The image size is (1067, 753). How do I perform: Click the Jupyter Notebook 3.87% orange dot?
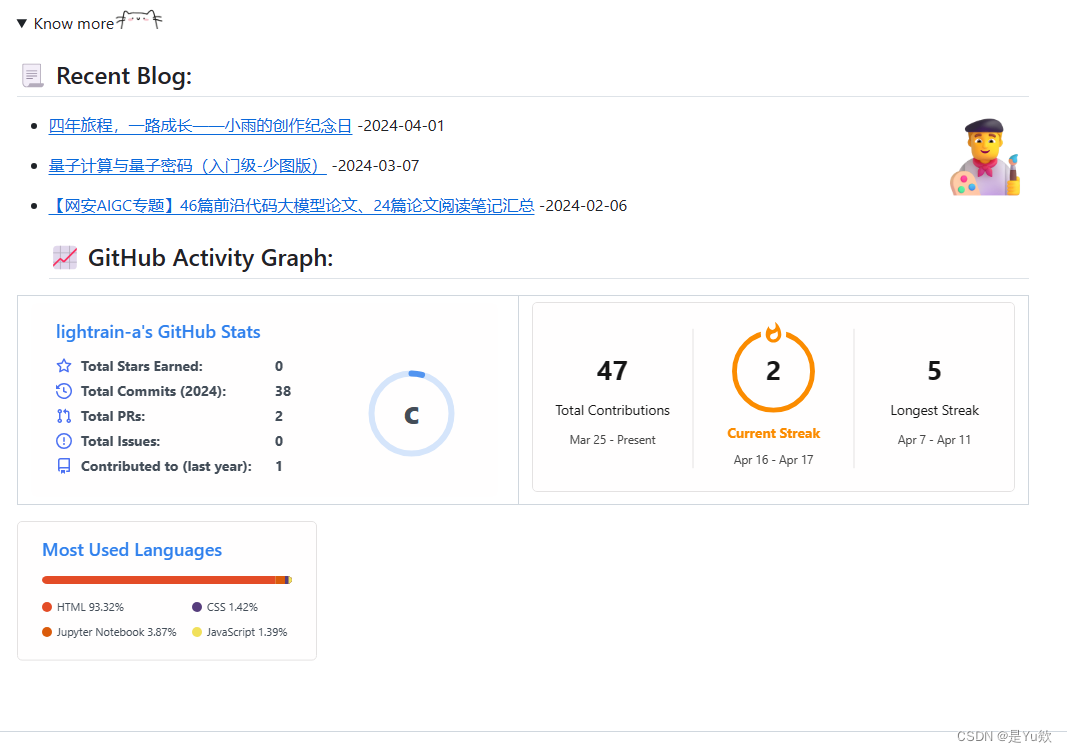click(x=47, y=632)
